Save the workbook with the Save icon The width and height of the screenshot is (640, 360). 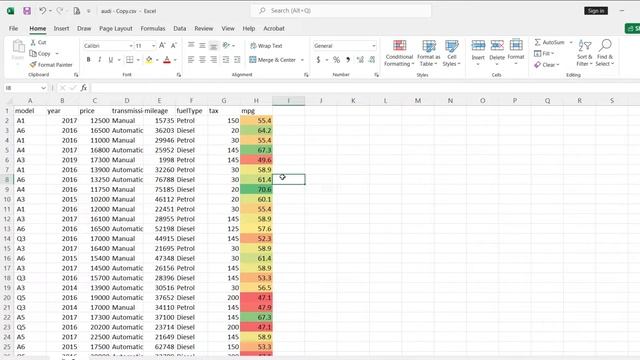click(27, 11)
